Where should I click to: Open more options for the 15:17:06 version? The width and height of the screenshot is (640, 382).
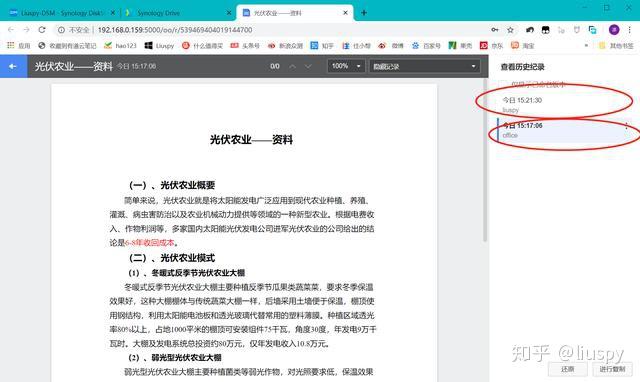point(627,126)
